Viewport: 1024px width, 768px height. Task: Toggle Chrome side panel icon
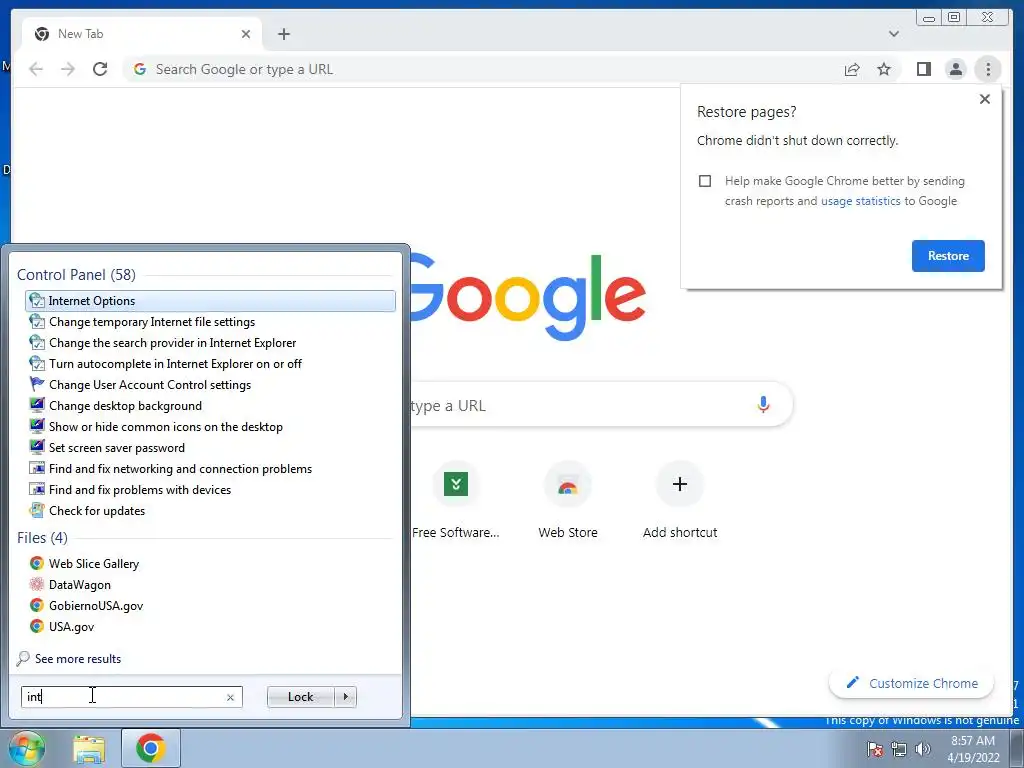click(923, 69)
